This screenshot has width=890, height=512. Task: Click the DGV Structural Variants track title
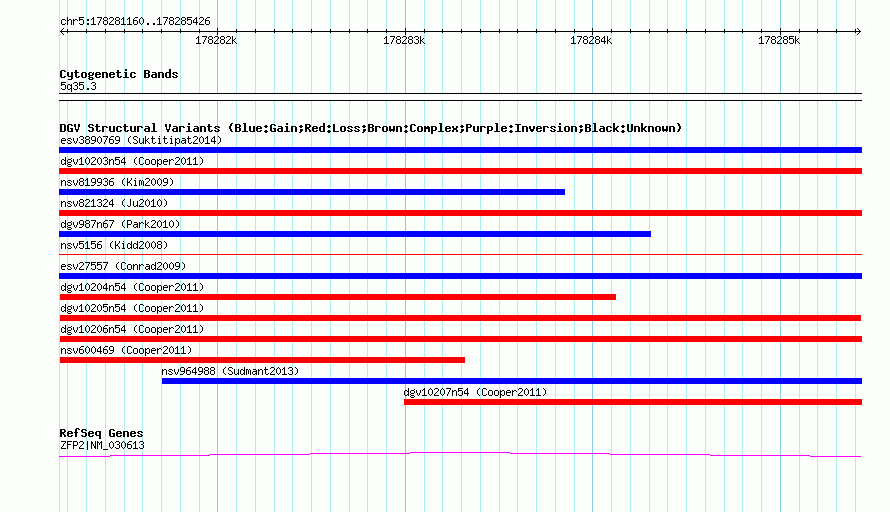click(x=370, y=128)
